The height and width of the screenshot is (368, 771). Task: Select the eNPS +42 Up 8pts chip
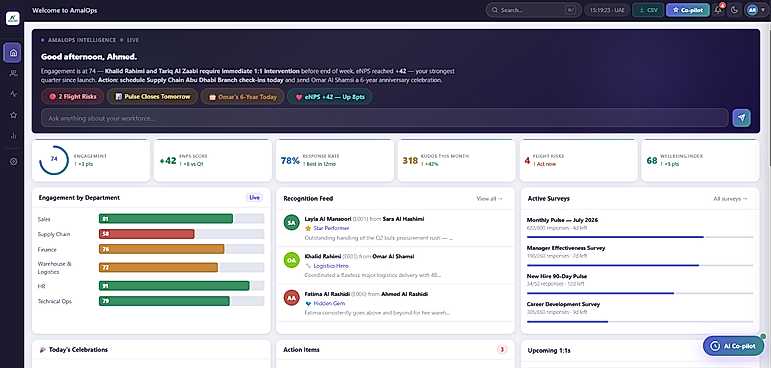tap(329, 97)
